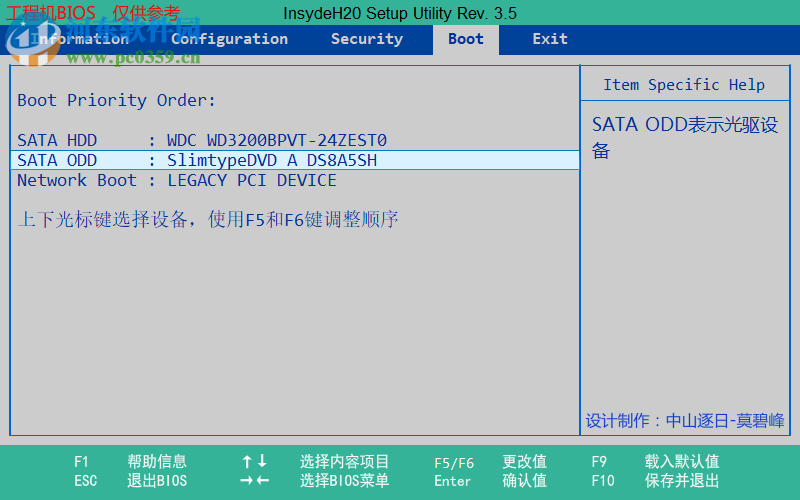Image resolution: width=800 pixels, height=500 pixels.
Task: Select SATA ODD SlimtypeDVD boot entry
Action: pyautogui.click(x=295, y=160)
